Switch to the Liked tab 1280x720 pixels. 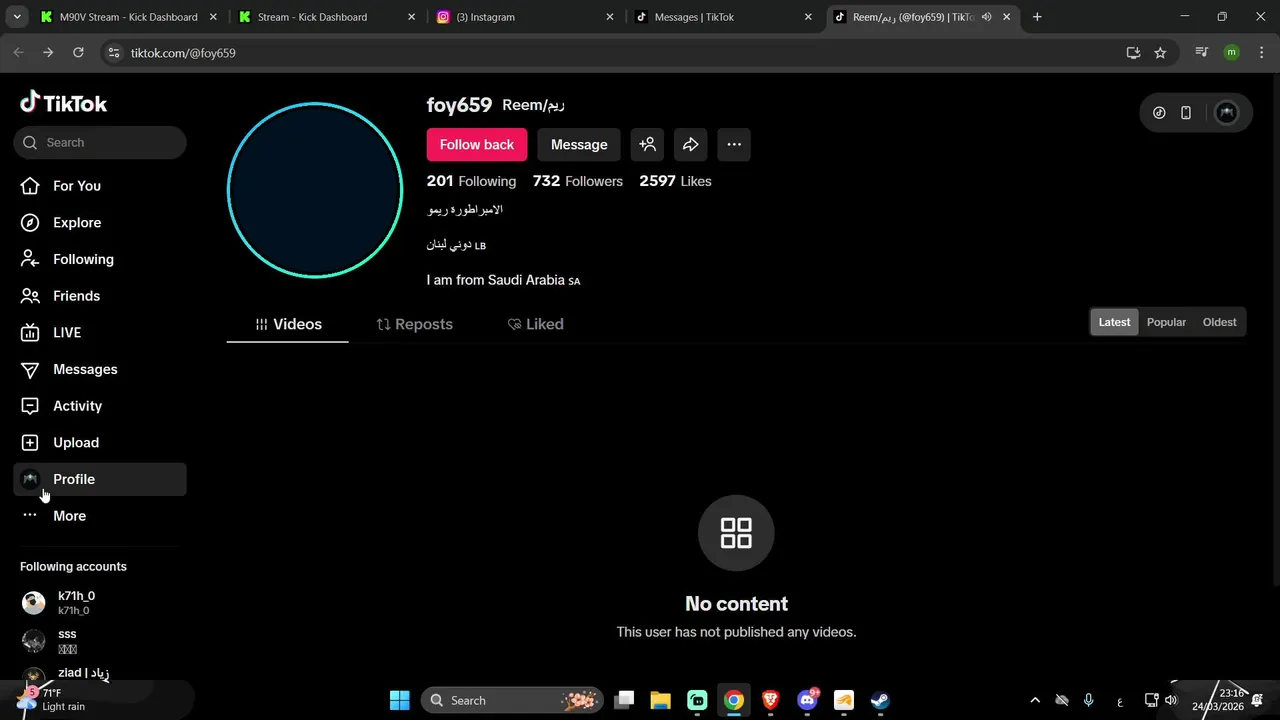(x=536, y=324)
